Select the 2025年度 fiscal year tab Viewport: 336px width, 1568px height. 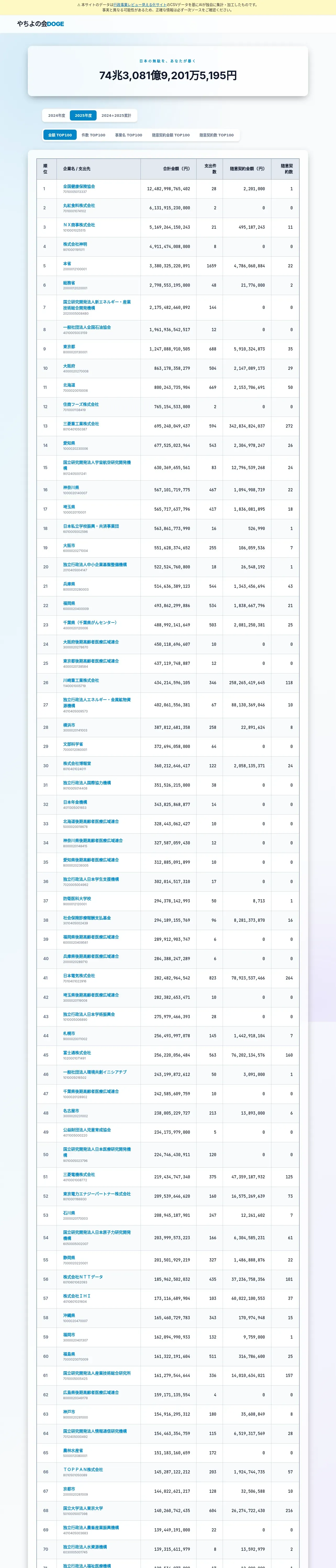pos(83,116)
